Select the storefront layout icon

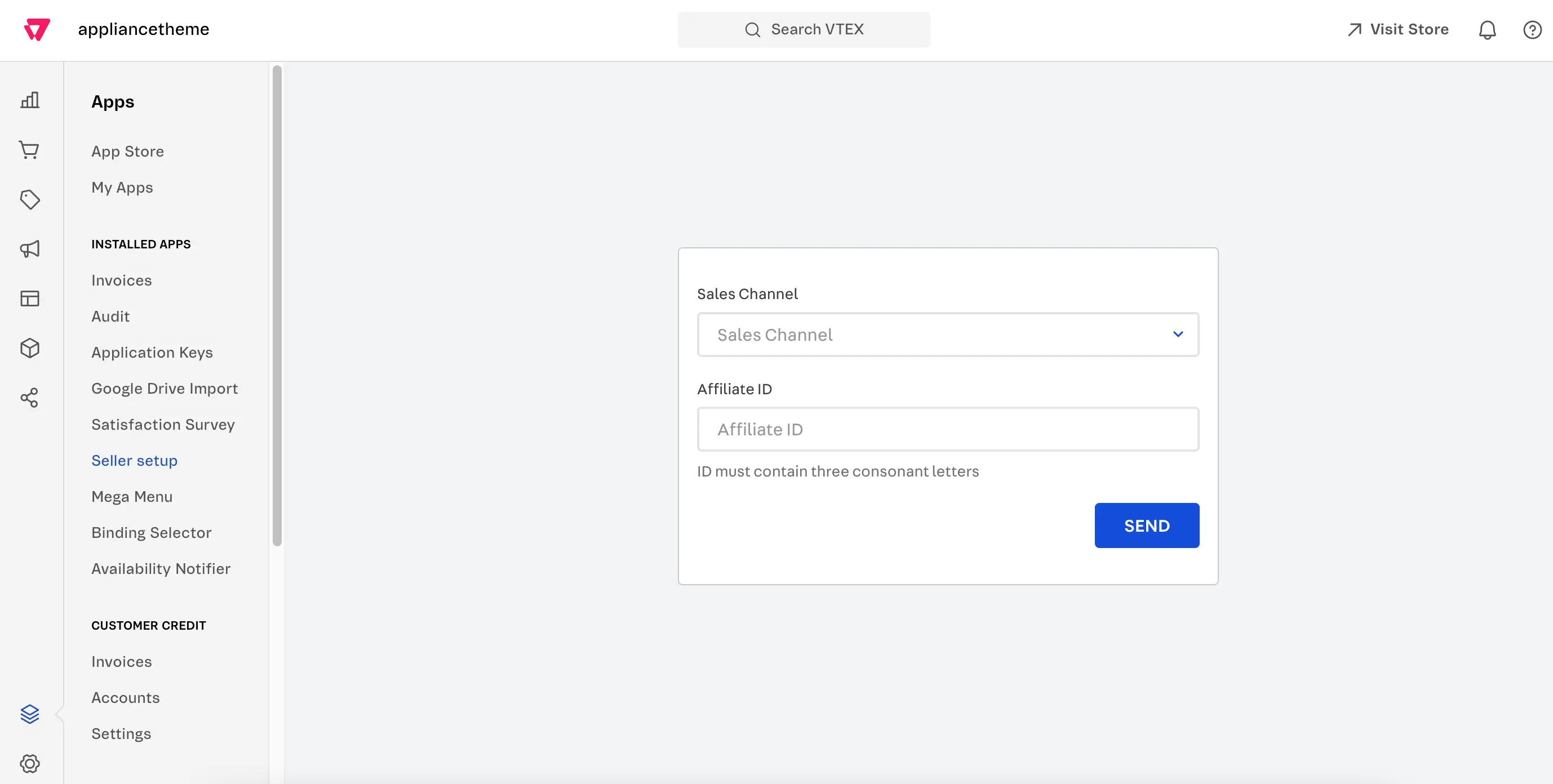[29, 299]
